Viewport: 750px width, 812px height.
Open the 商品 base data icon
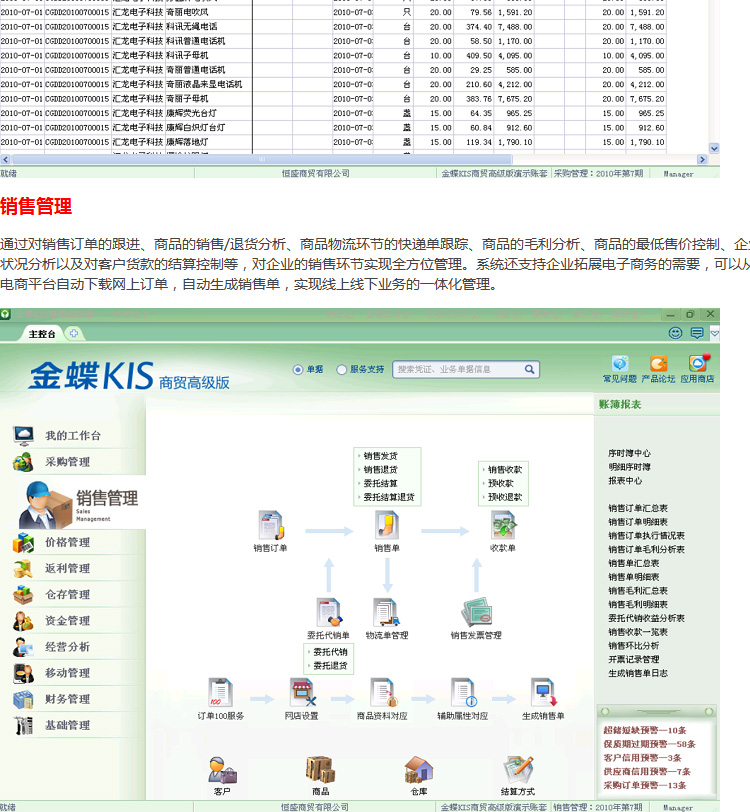(x=320, y=770)
